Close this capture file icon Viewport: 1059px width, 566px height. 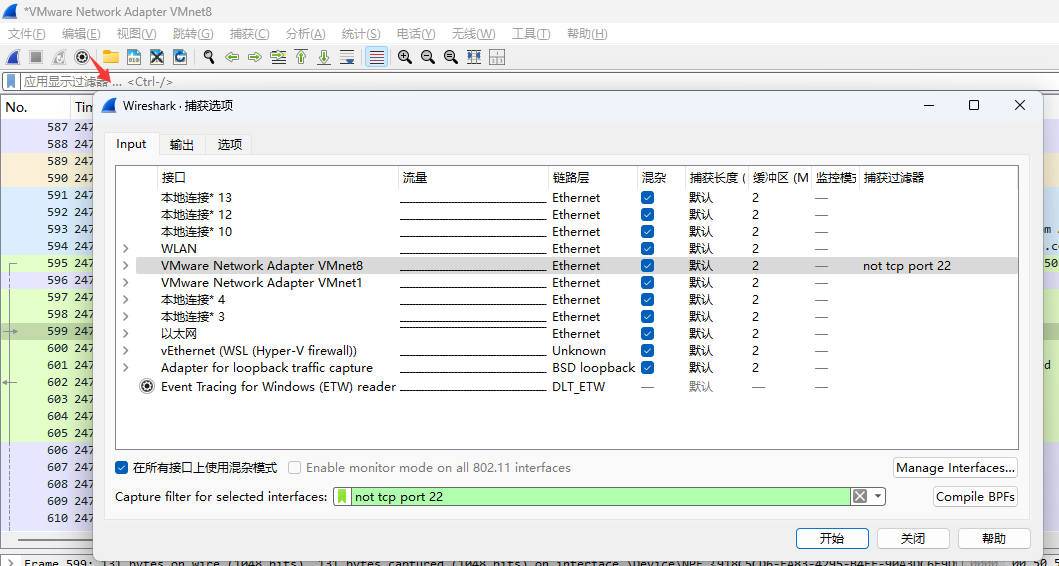pos(157,57)
